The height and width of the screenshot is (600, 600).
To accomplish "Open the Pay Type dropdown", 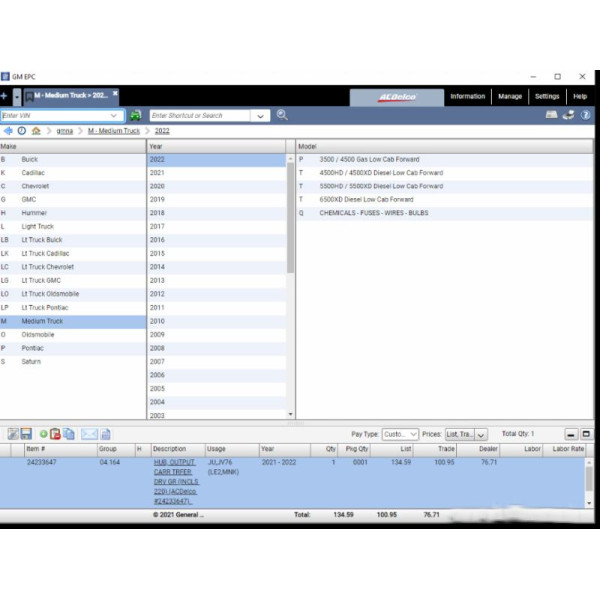I will (x=399, y=435).
